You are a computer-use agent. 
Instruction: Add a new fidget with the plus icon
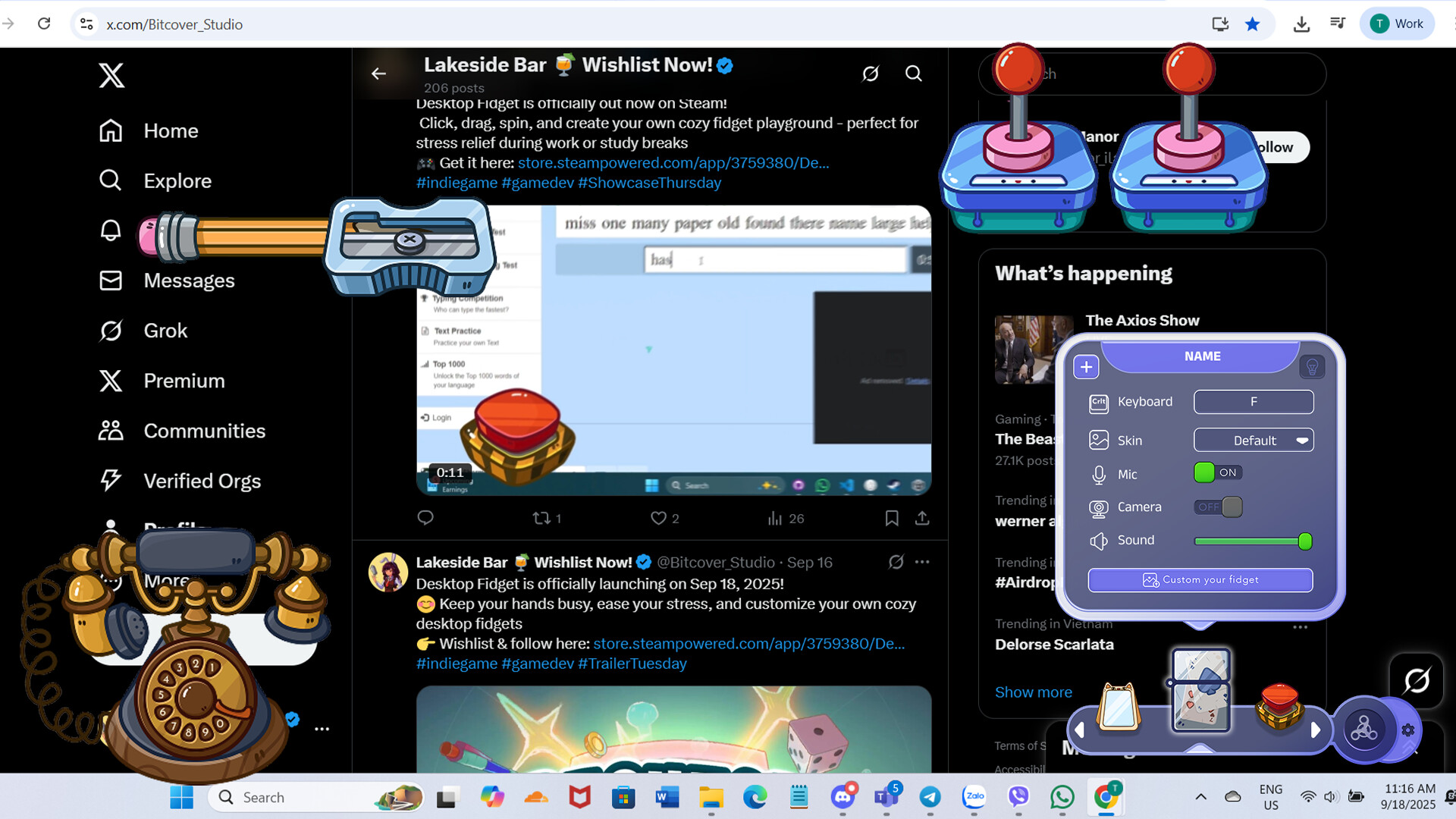(1086, 366)
